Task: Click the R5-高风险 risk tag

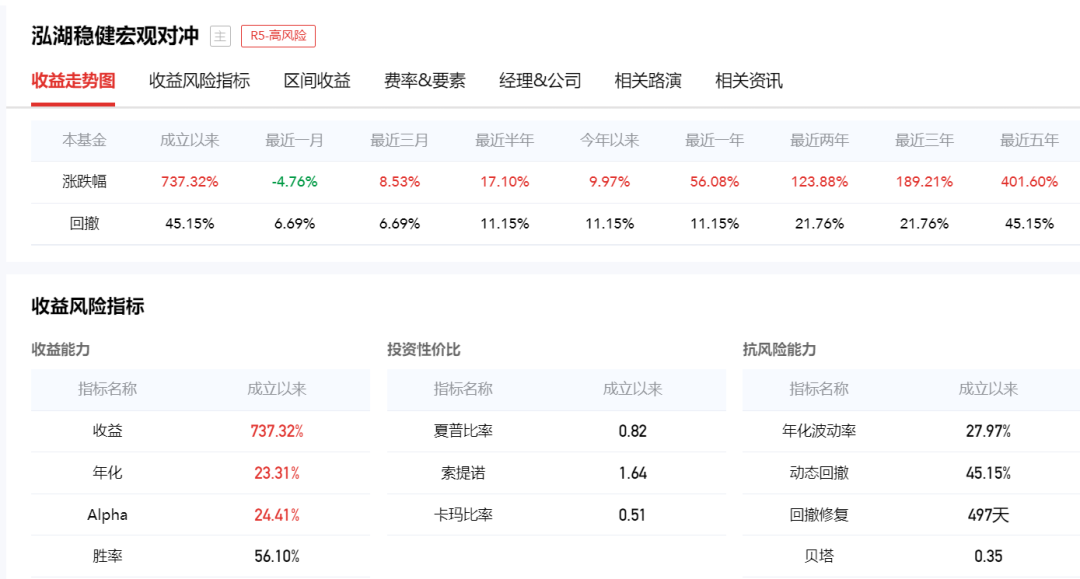Action: [x=278, y=36]
